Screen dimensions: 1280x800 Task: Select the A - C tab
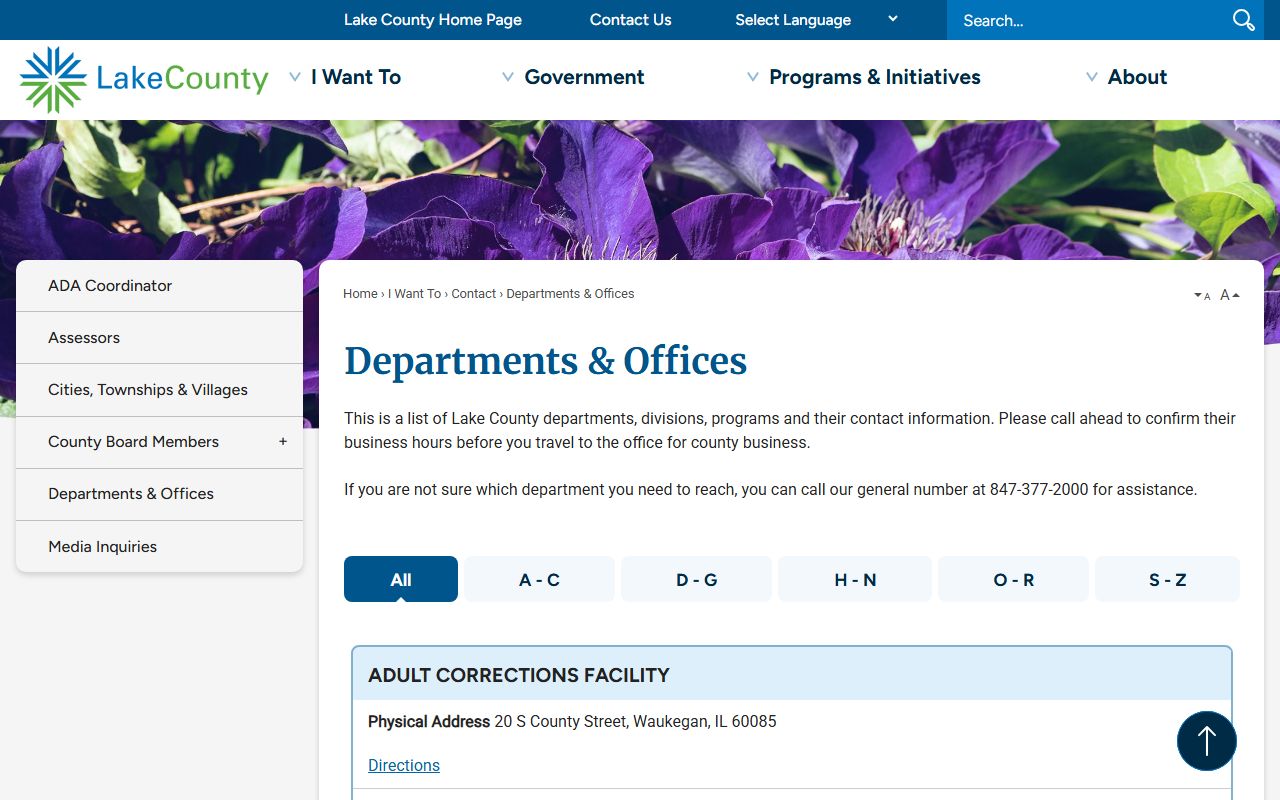tap(539, 579)
